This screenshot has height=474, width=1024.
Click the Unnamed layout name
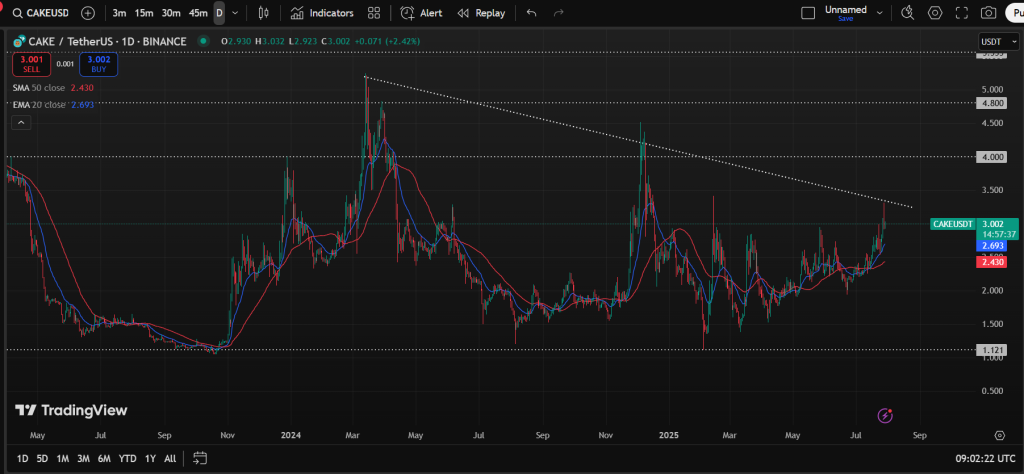tap(846, 10)
